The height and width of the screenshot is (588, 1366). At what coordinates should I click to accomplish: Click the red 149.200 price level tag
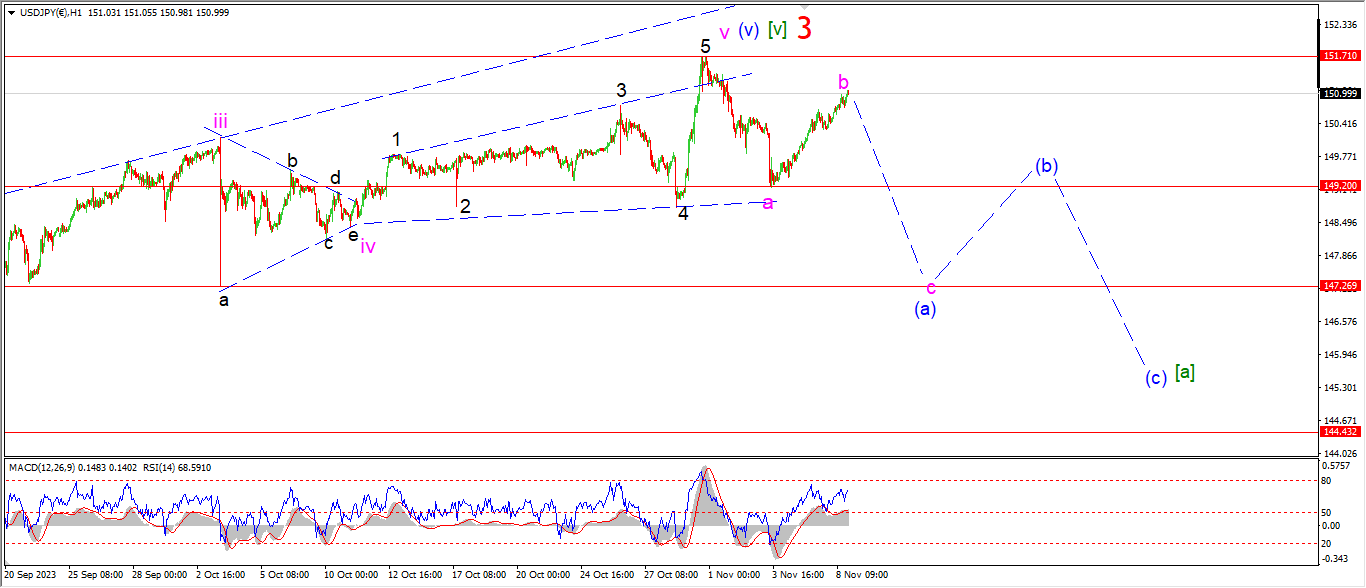[x=1340, y=186]
